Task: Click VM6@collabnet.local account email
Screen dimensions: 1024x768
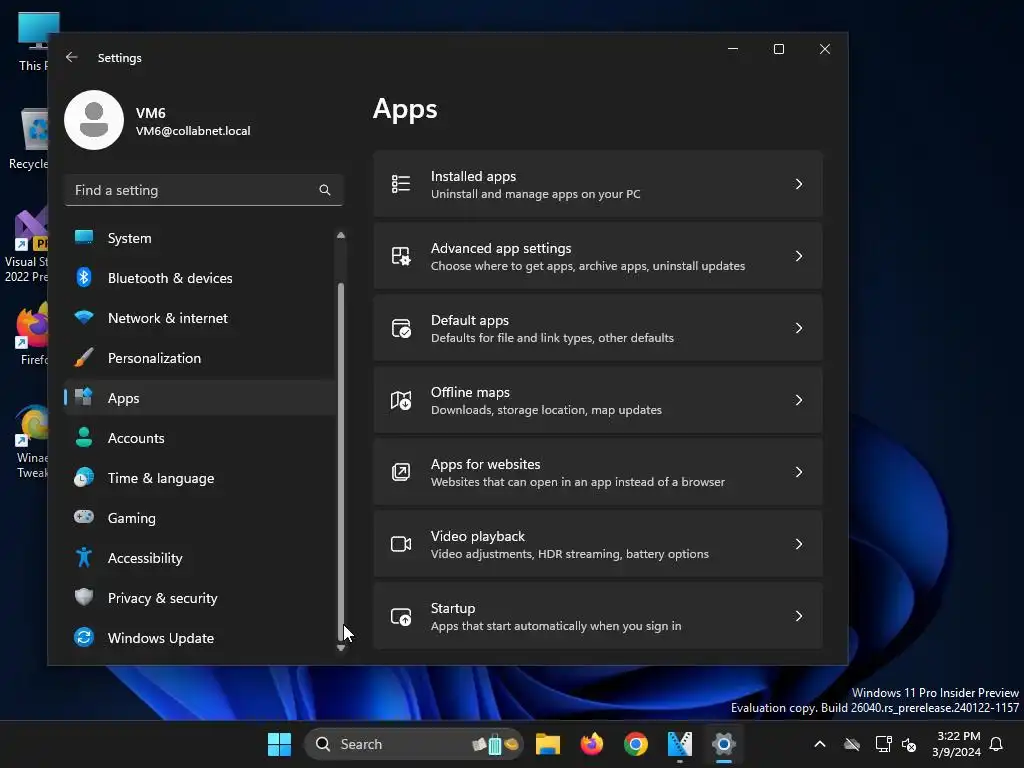Action: (193, 131)
